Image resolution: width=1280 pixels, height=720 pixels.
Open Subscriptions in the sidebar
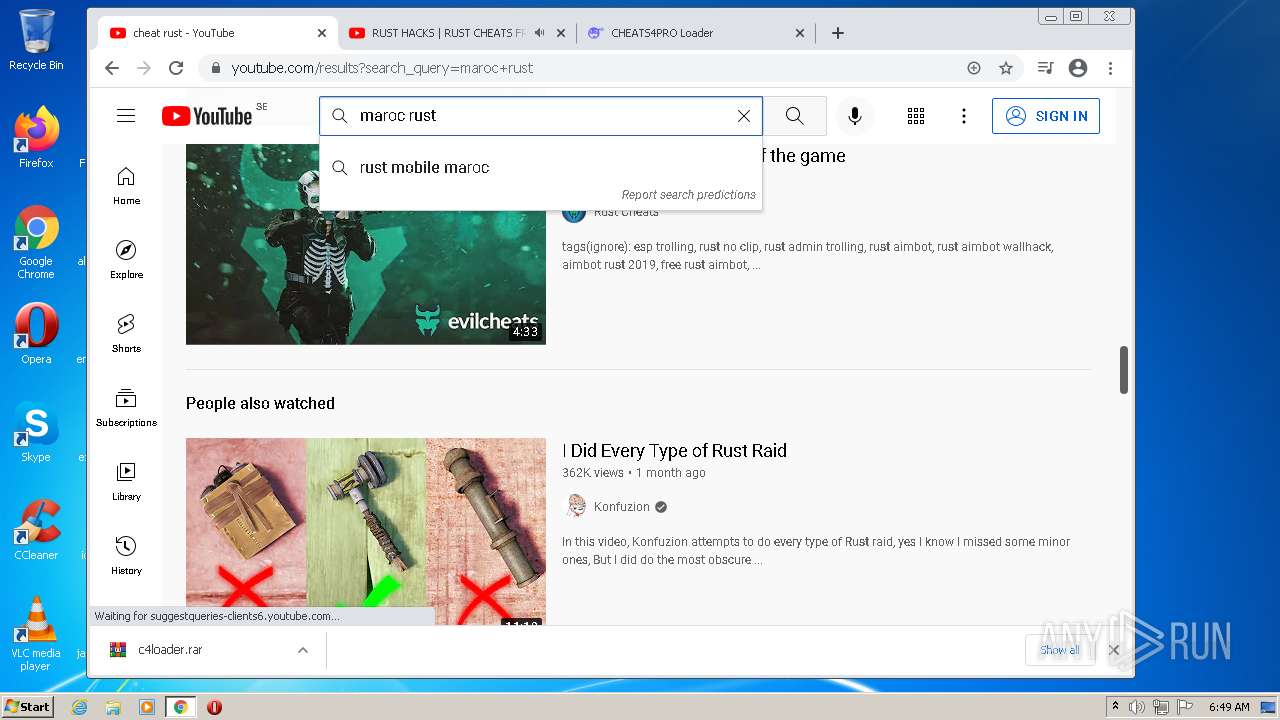pyautogui.click(x=126, y=408)
